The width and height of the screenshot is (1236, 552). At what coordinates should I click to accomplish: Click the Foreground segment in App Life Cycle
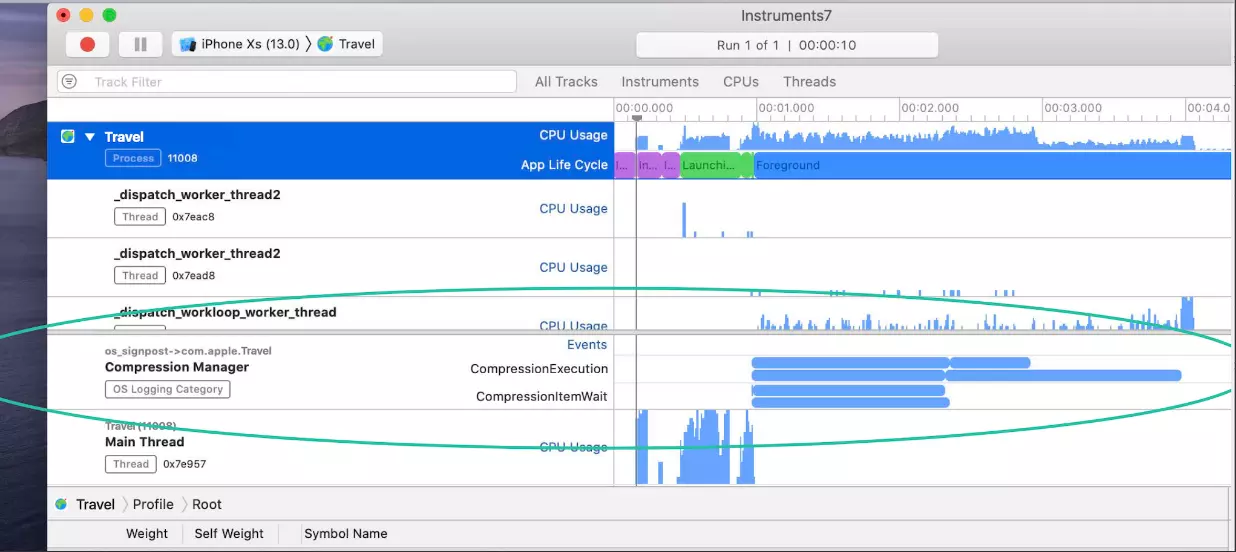click(992, 165)
